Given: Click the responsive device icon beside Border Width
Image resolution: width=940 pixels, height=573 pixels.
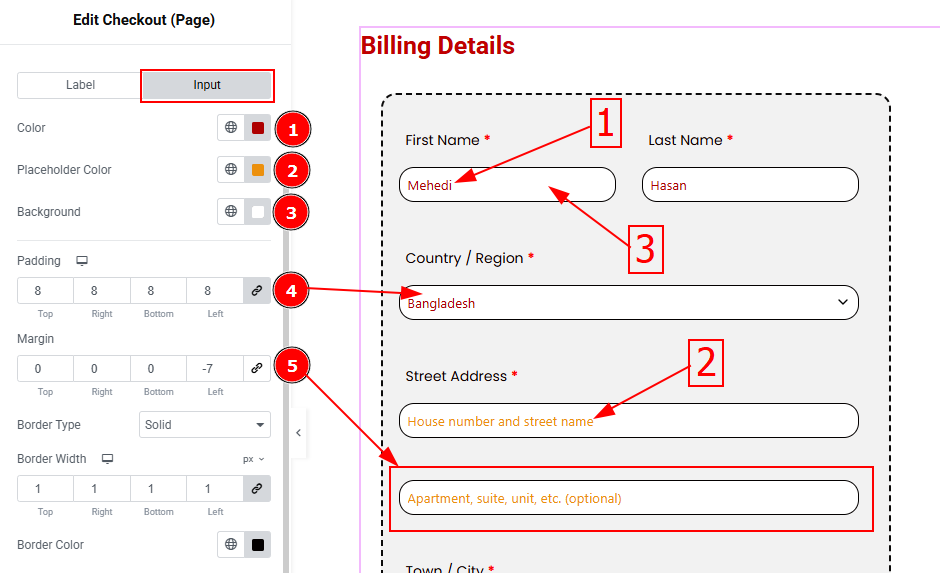Looking at the screenshot, I should point(108,459).
